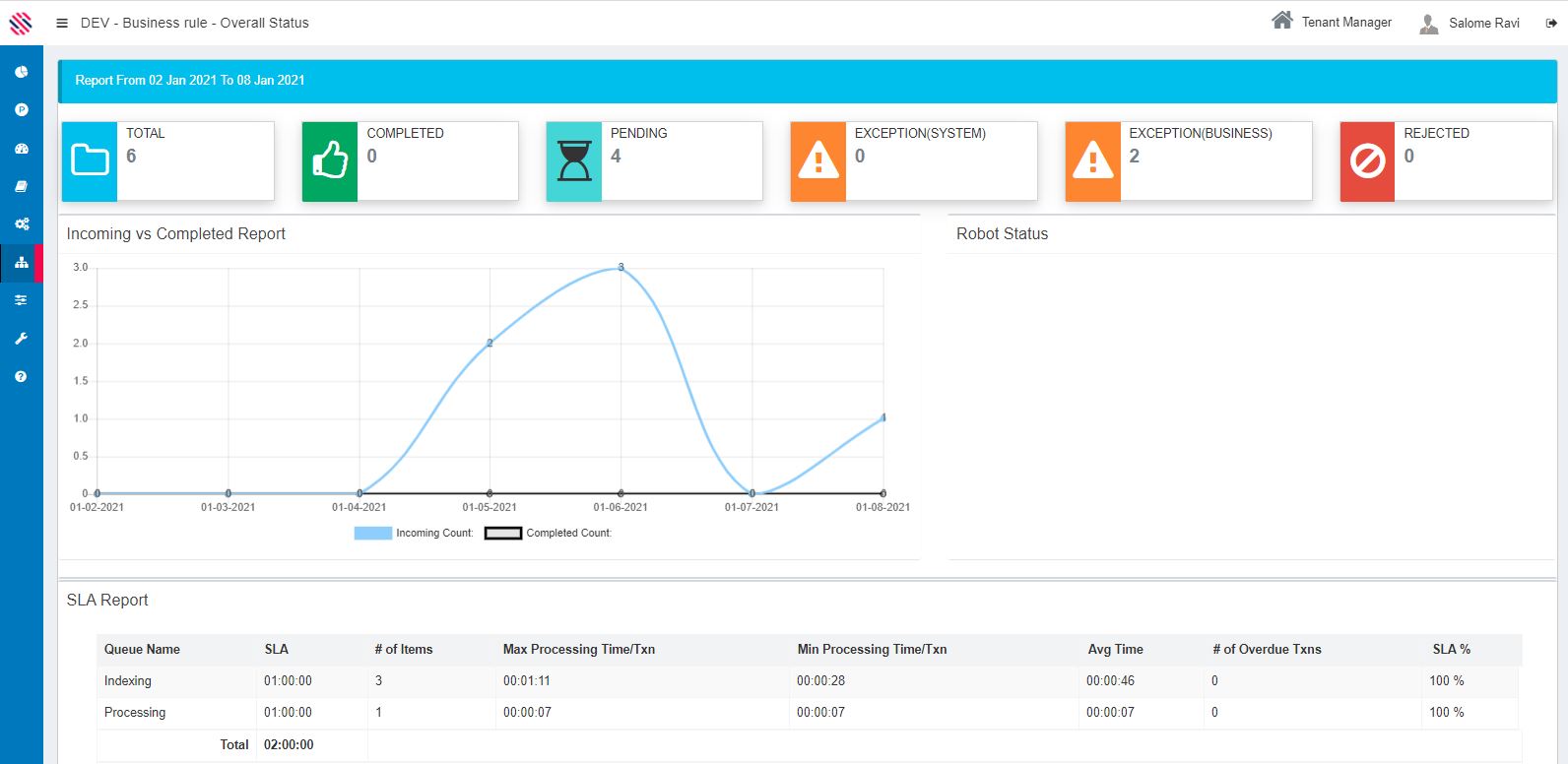This screenshot has height=764, width=1568.
Task: Open the speedometer dashboard sidebar icon
Action: [x=21, y=149]
